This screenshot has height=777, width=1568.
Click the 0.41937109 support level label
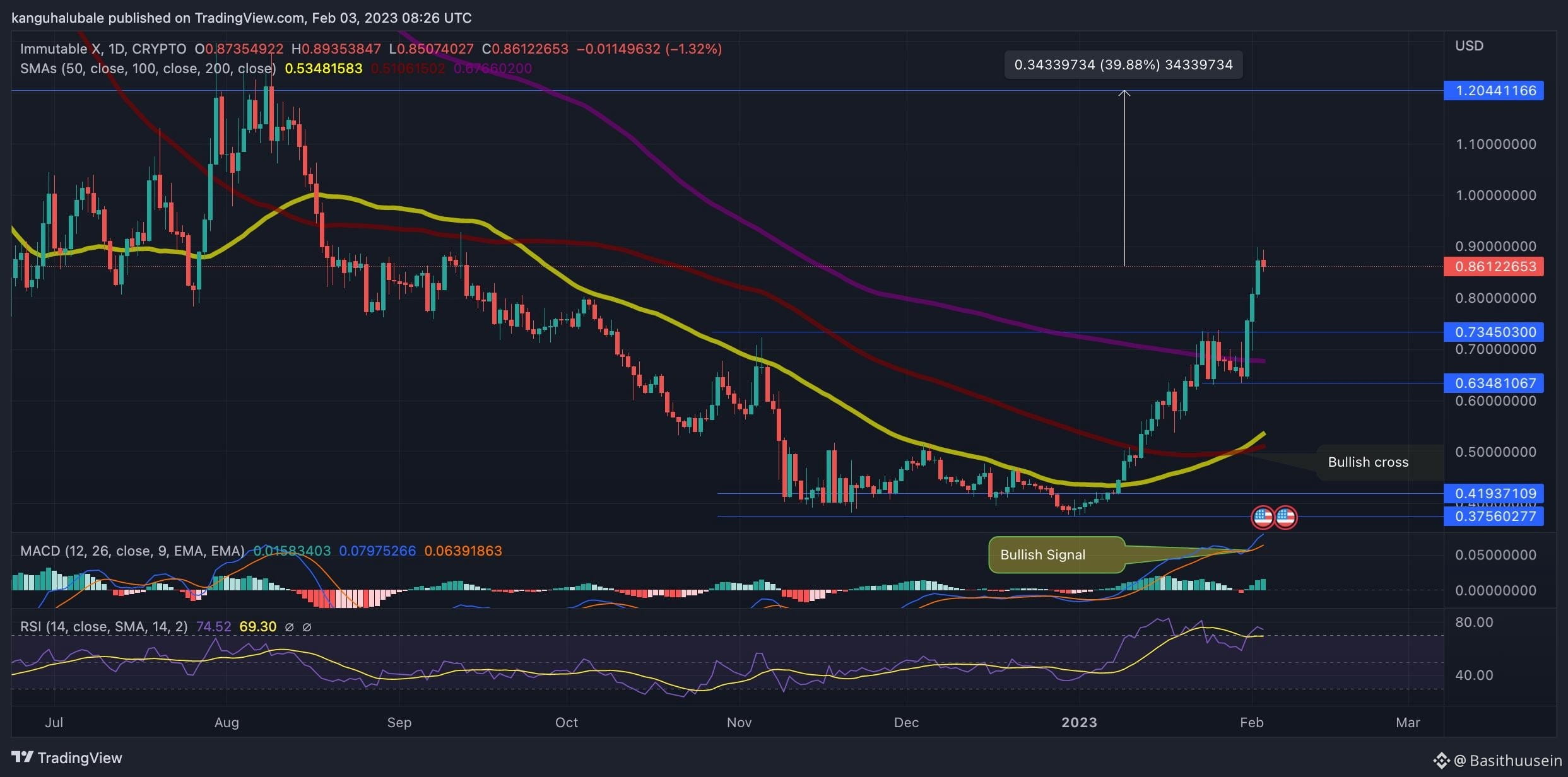pyautogui.click(x=1494, y=493)
